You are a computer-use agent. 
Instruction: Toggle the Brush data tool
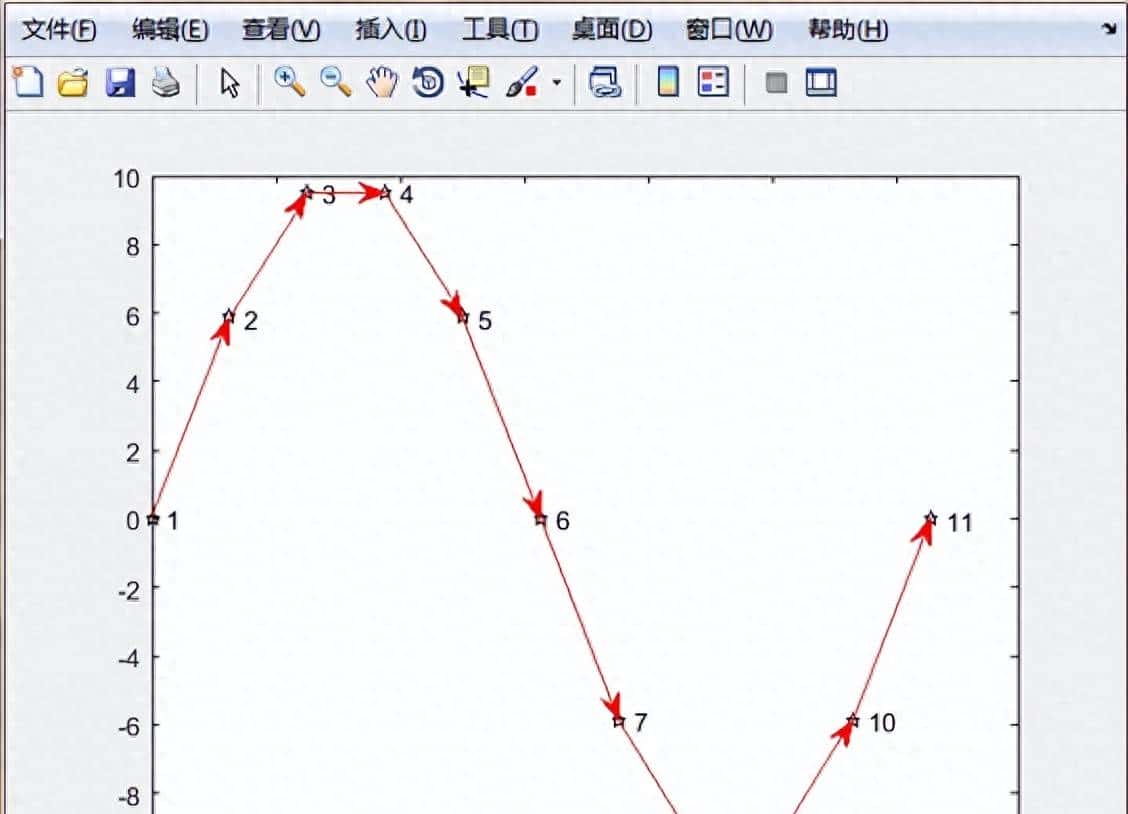[x=521, y=83]
